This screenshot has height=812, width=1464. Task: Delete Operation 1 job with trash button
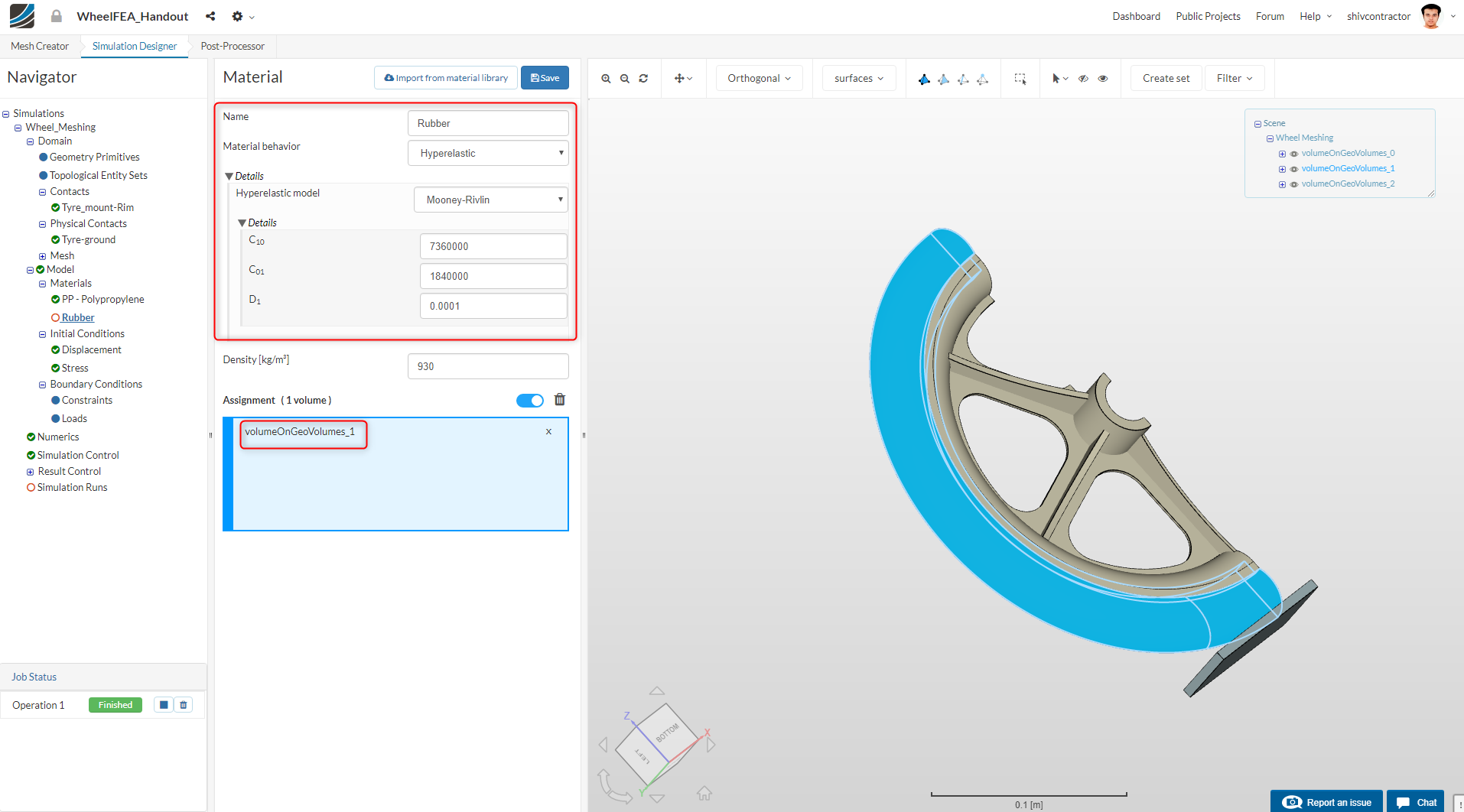pyautogui.click(x=184, y=705)
